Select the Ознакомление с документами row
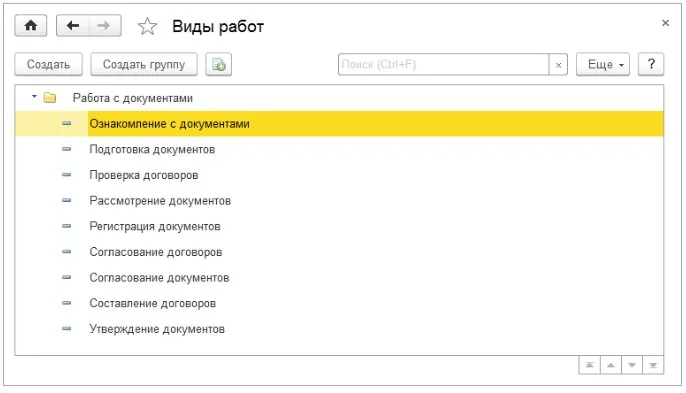 point(340,124)
